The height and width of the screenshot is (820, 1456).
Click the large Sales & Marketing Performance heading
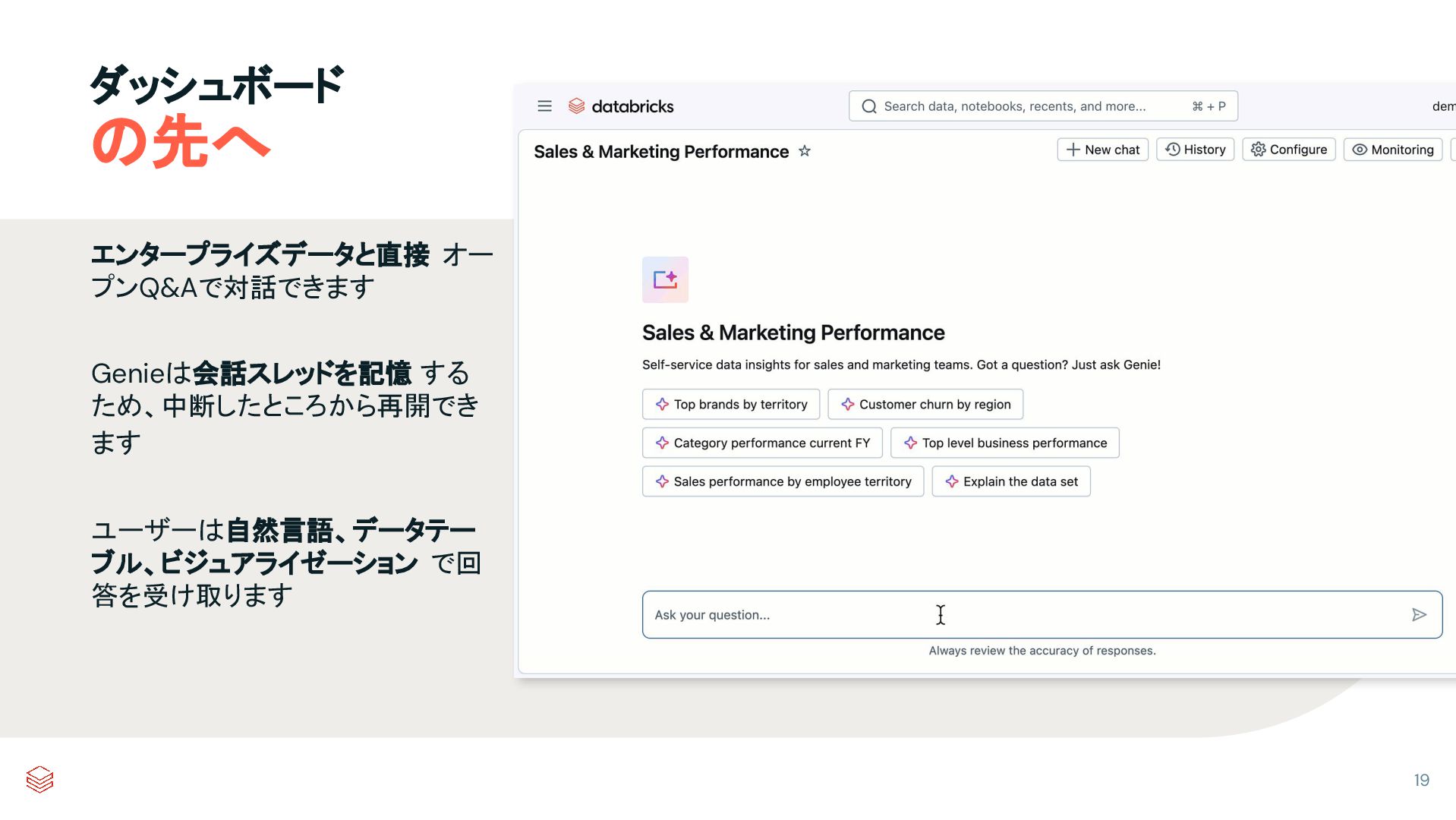793,333
